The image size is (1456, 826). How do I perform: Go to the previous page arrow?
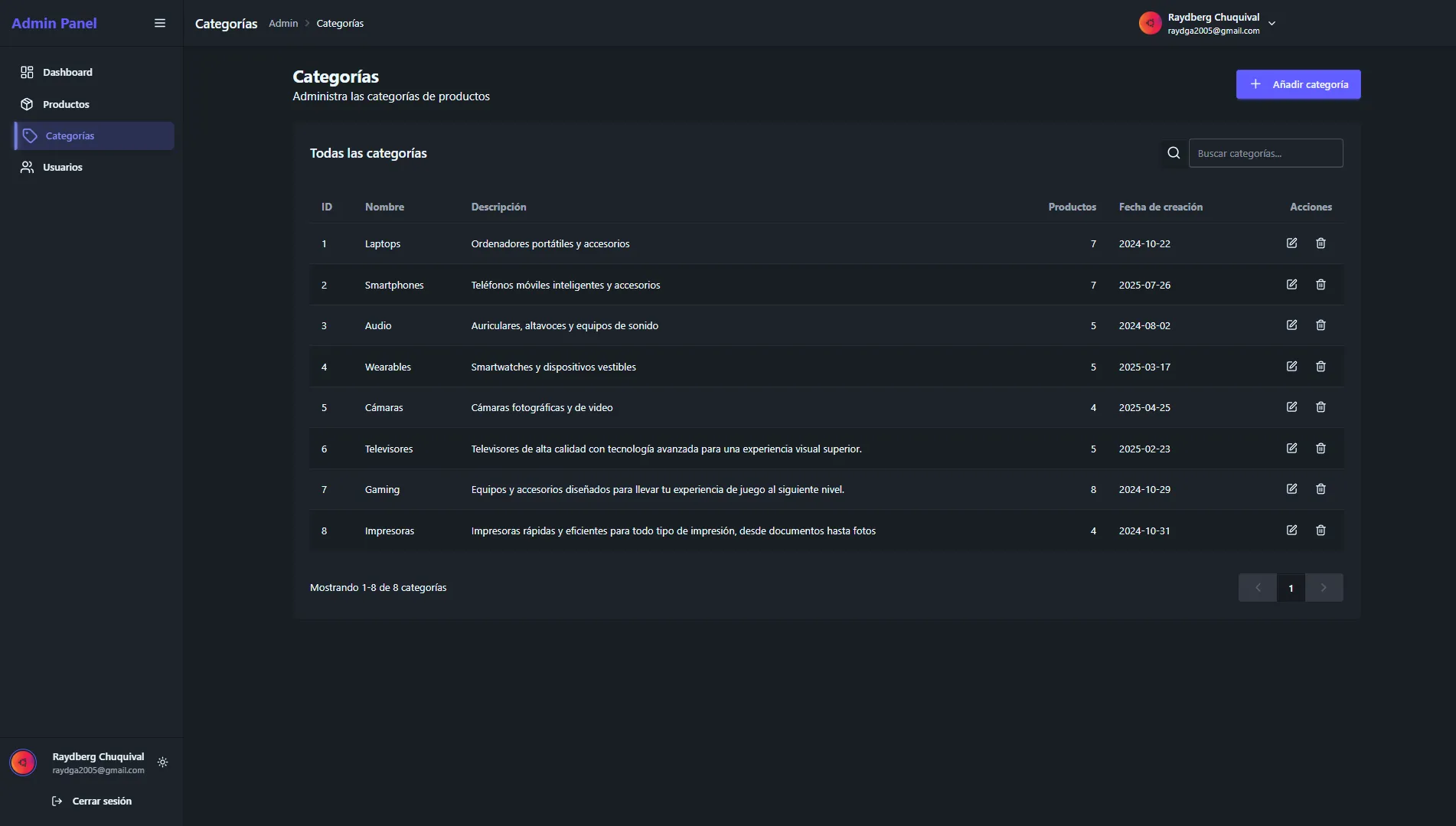[x=1258, y=588]
